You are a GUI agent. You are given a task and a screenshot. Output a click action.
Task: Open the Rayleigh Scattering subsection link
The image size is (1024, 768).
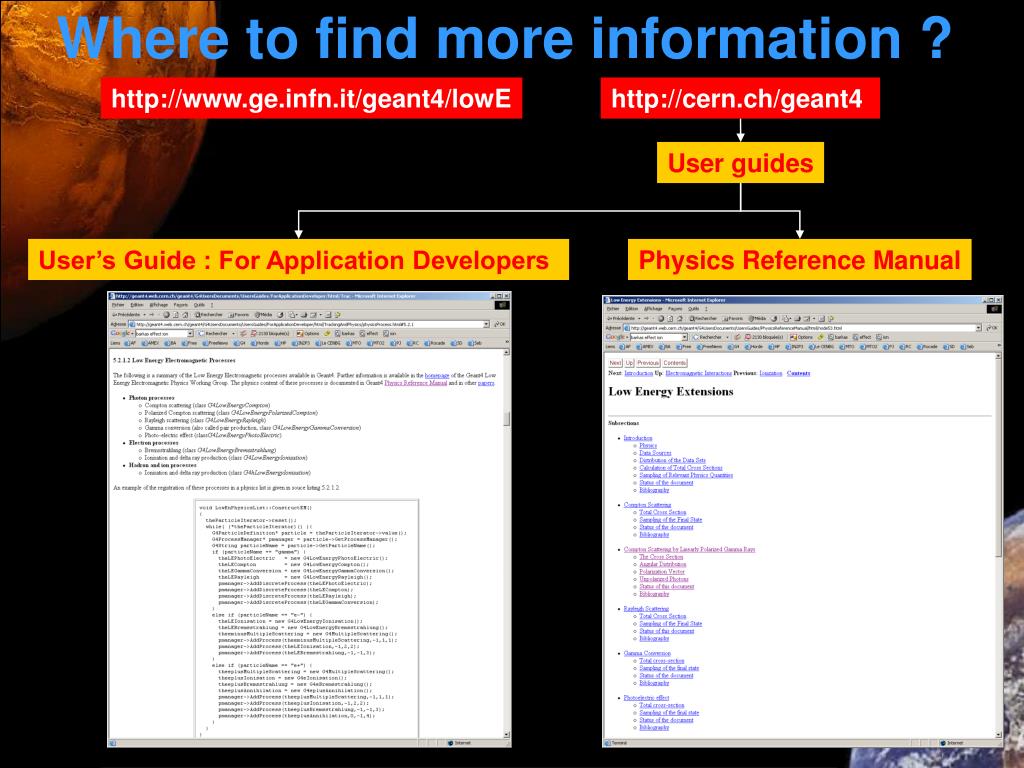[x=646, y=609]
